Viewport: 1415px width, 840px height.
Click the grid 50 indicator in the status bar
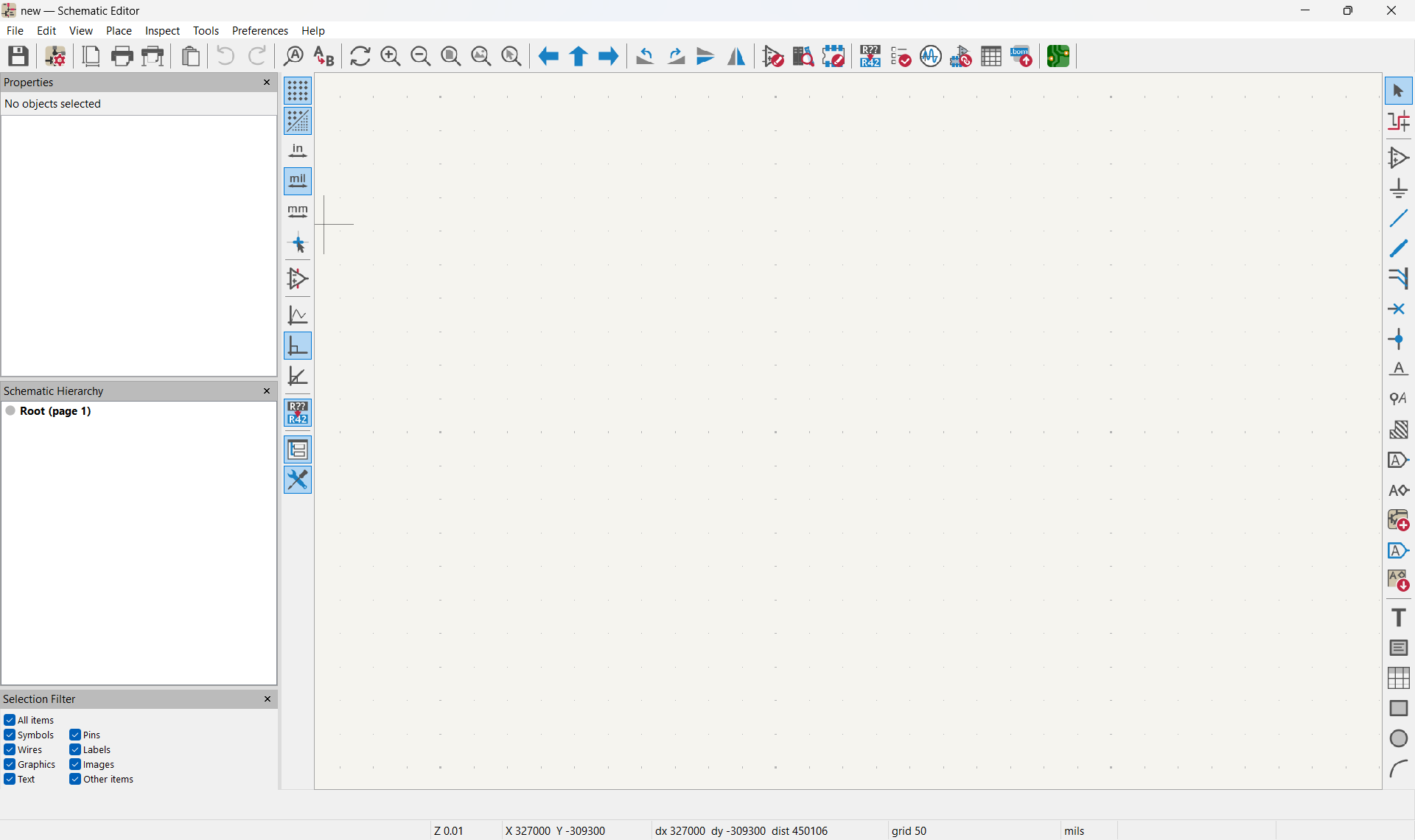tap(908, 830)
